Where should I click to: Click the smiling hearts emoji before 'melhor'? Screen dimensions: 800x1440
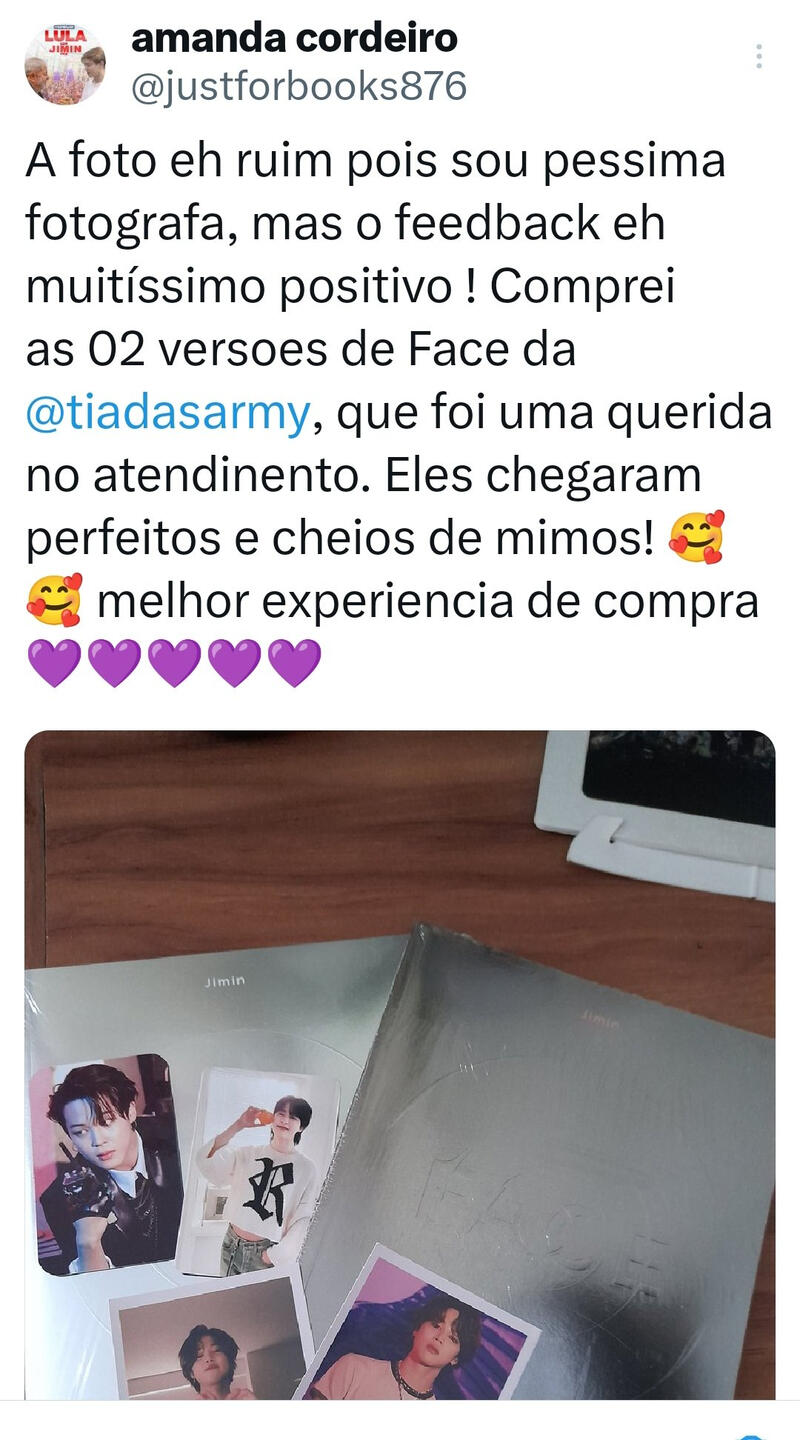click(x=54, y=601)
